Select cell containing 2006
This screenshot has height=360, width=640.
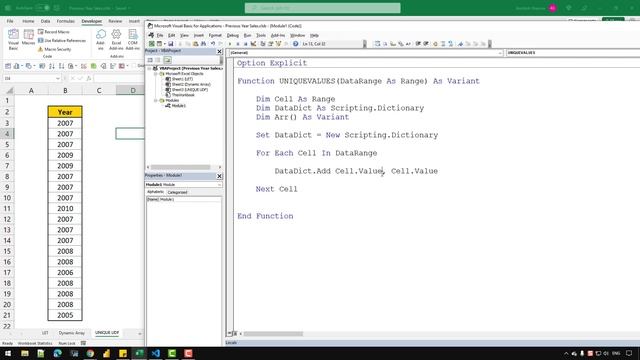pos(65,273)
